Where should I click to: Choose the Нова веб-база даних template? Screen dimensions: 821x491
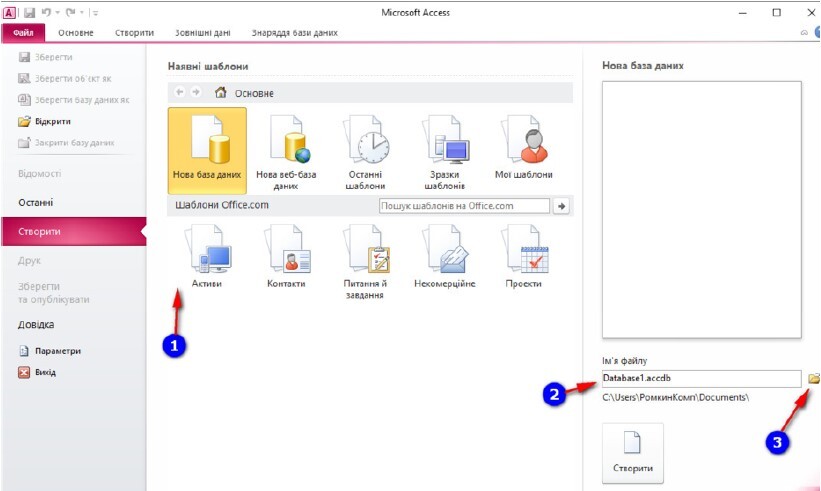coord(286,151)
